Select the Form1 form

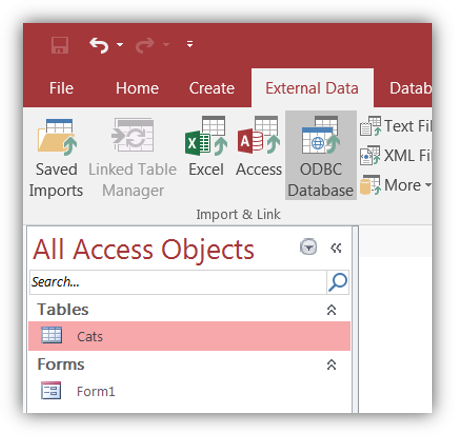click(189, 391)
